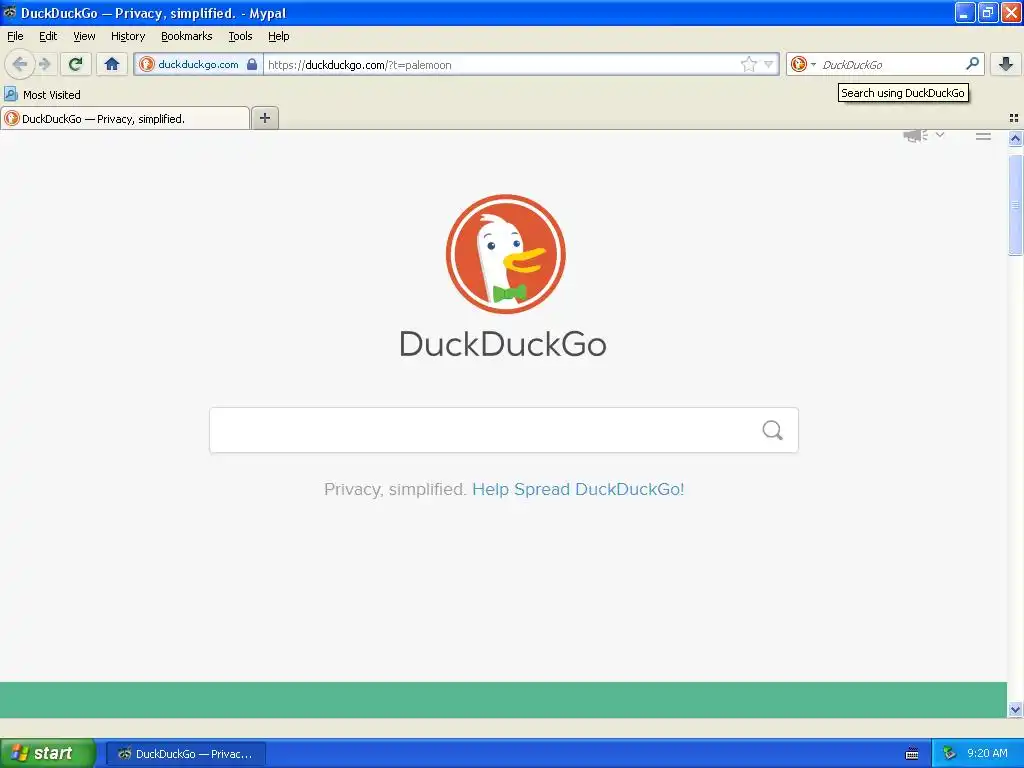Go back with the back arrow button

[x=20, y=64]
